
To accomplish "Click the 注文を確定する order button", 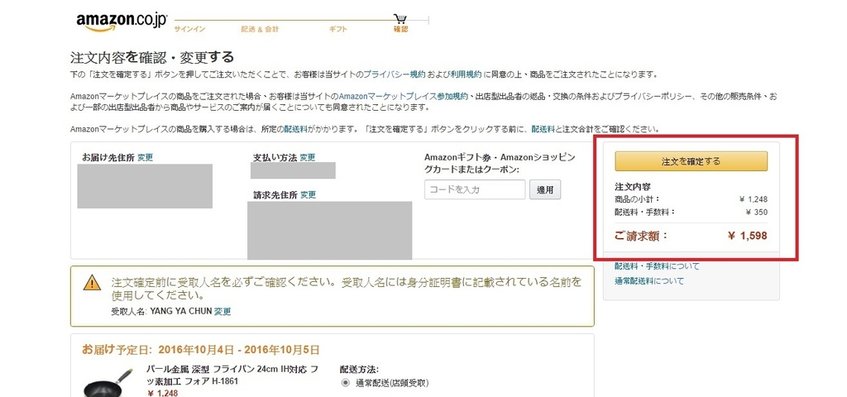I will 691,161.
